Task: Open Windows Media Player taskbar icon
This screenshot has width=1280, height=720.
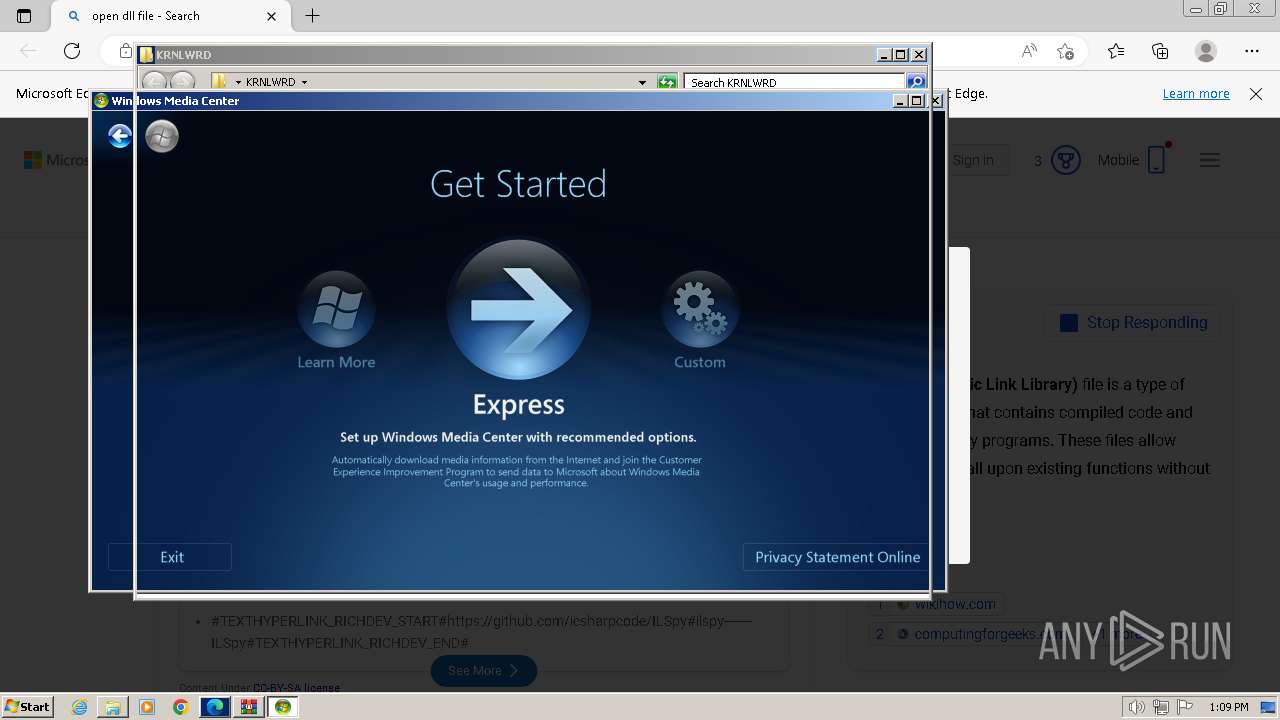Action: [147, 707]
